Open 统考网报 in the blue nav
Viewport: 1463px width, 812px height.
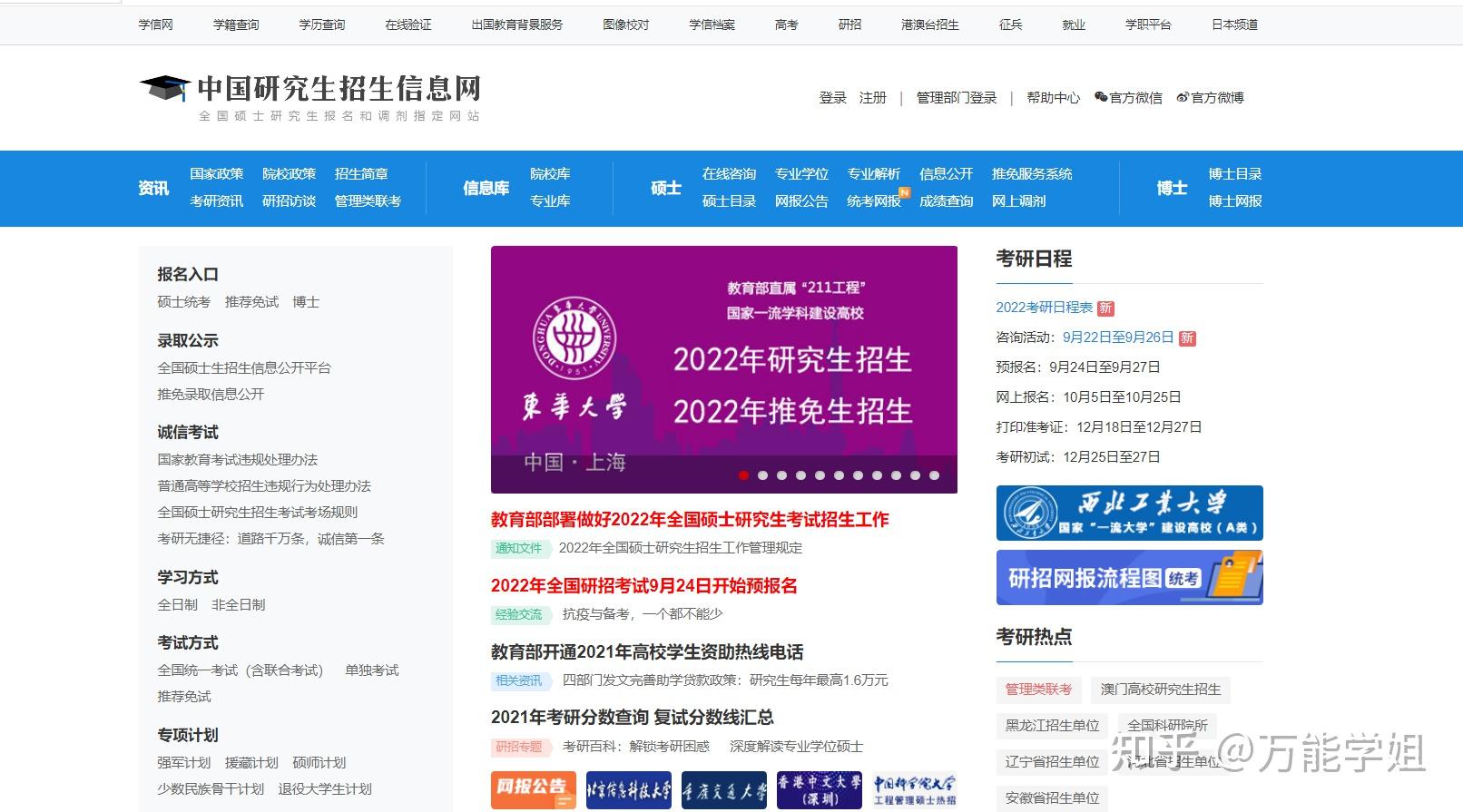874,201
